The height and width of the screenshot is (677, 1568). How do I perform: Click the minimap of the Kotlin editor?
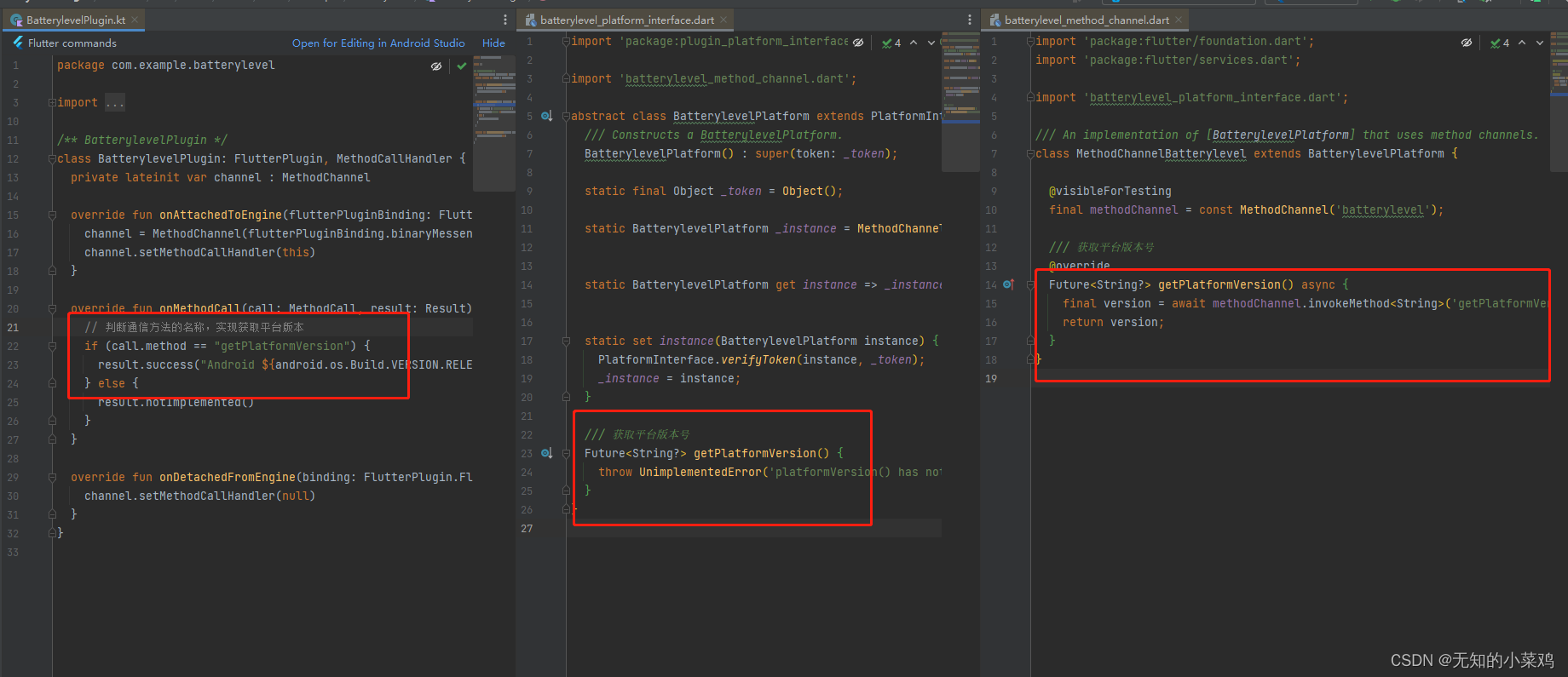pos(493,123)
